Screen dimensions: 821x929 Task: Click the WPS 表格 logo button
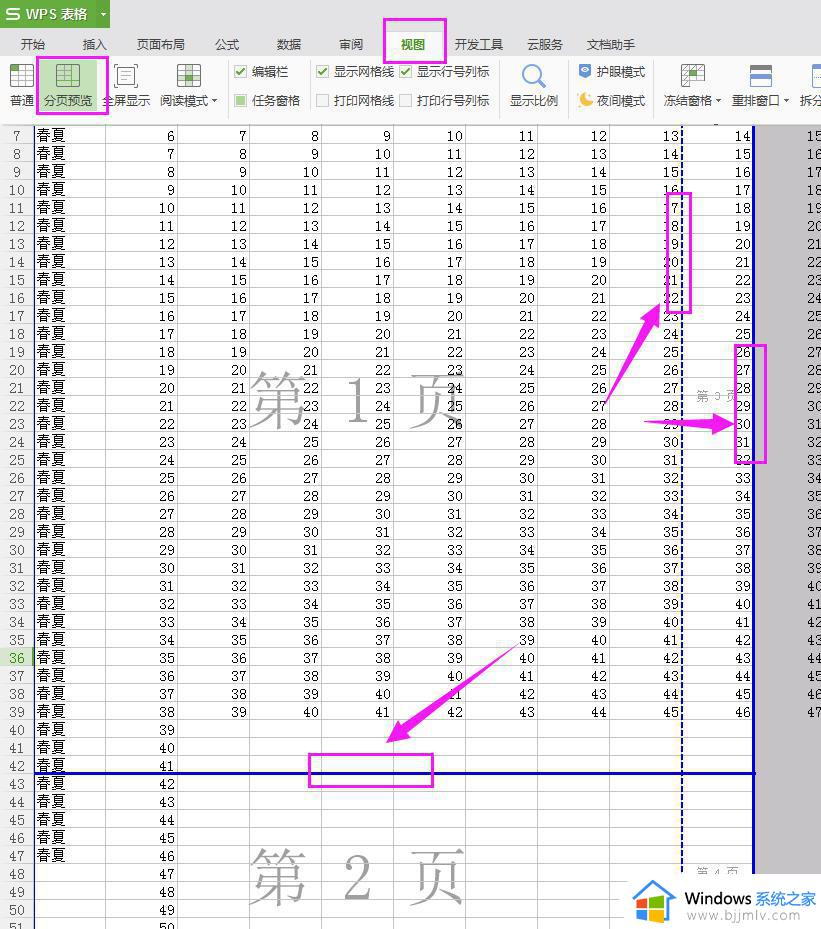pos(47,13)
